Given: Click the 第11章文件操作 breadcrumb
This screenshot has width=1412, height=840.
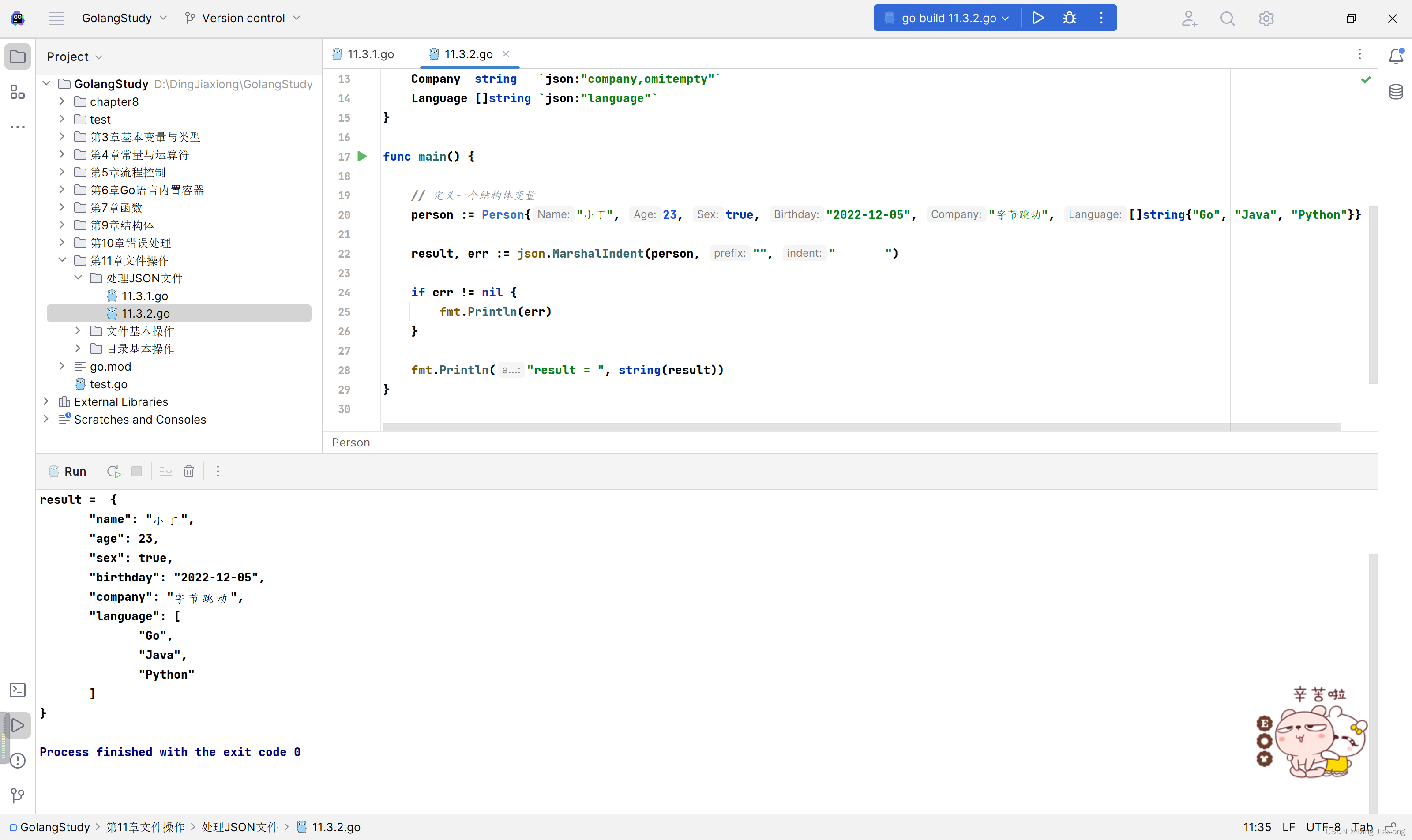Looking at the screenshot, I should click(x=146, y=827).
